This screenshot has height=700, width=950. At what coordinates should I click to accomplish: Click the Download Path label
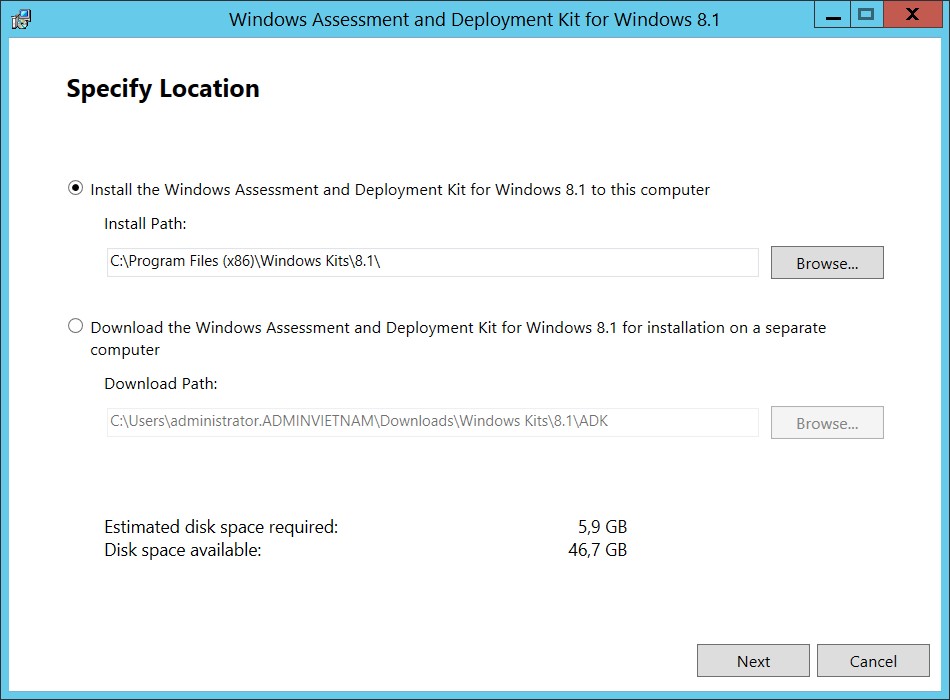point(160,384)
